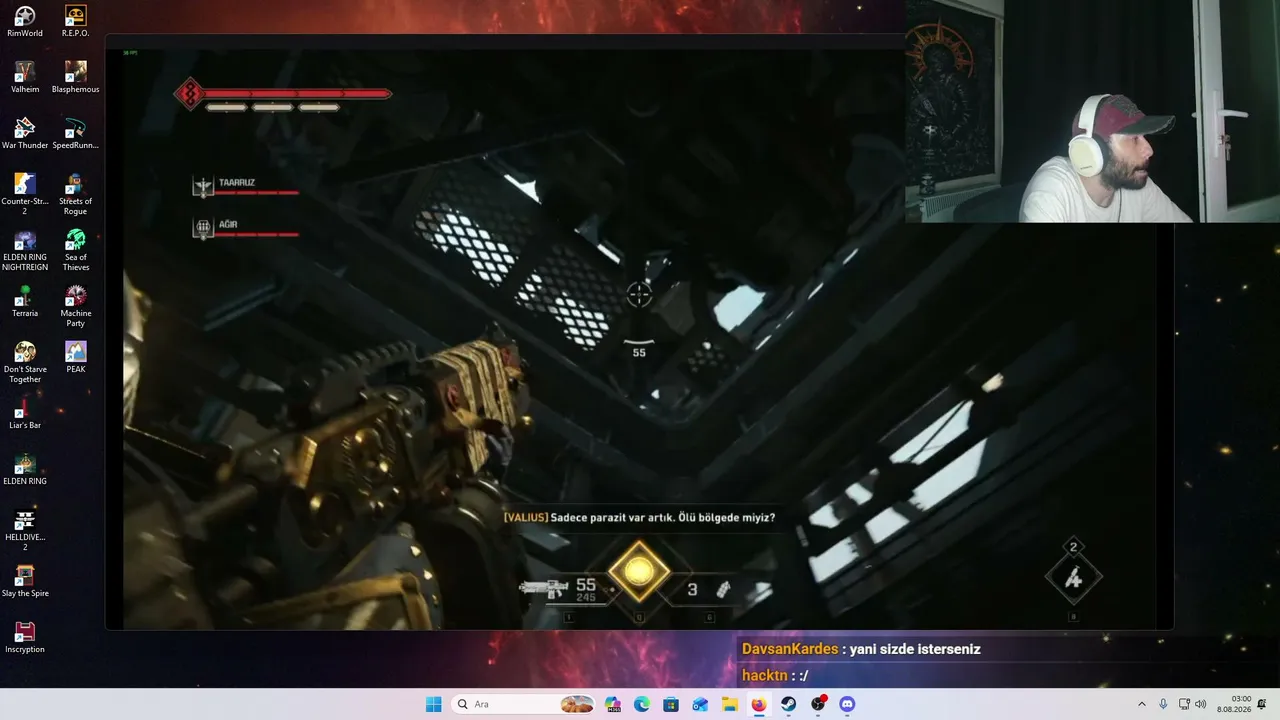
Task: Launch Microsoft Edge from the taskbar
Action: click(642, 704)
